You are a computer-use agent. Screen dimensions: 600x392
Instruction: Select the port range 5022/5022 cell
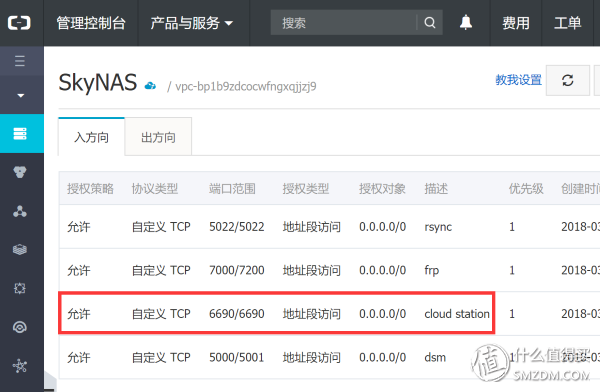[236, 227]
